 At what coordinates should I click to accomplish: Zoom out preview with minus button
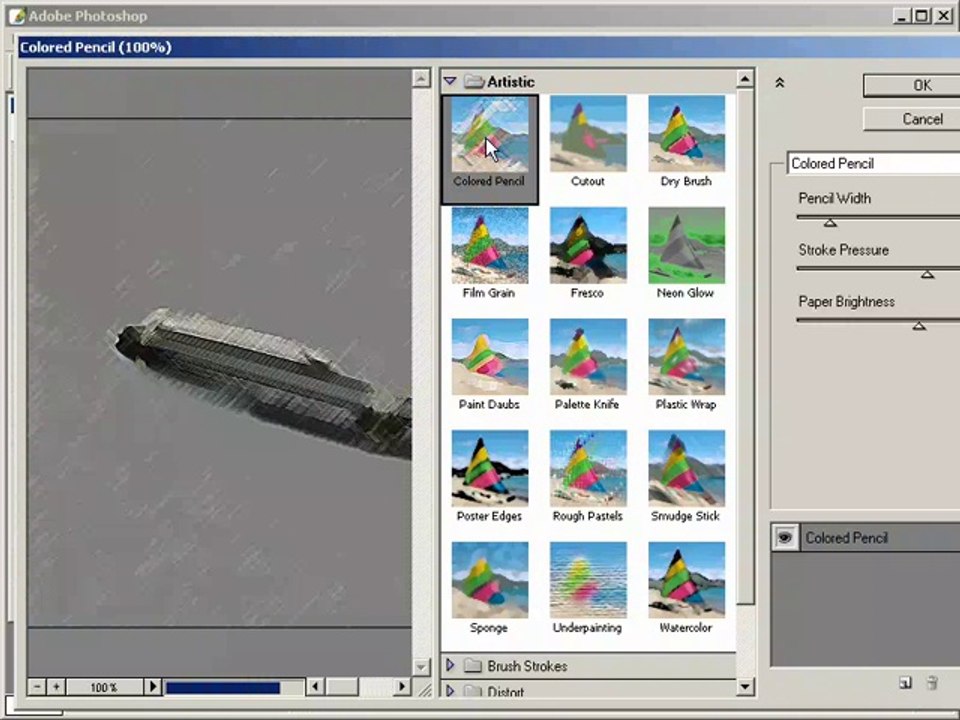click(x=37, y=687)
